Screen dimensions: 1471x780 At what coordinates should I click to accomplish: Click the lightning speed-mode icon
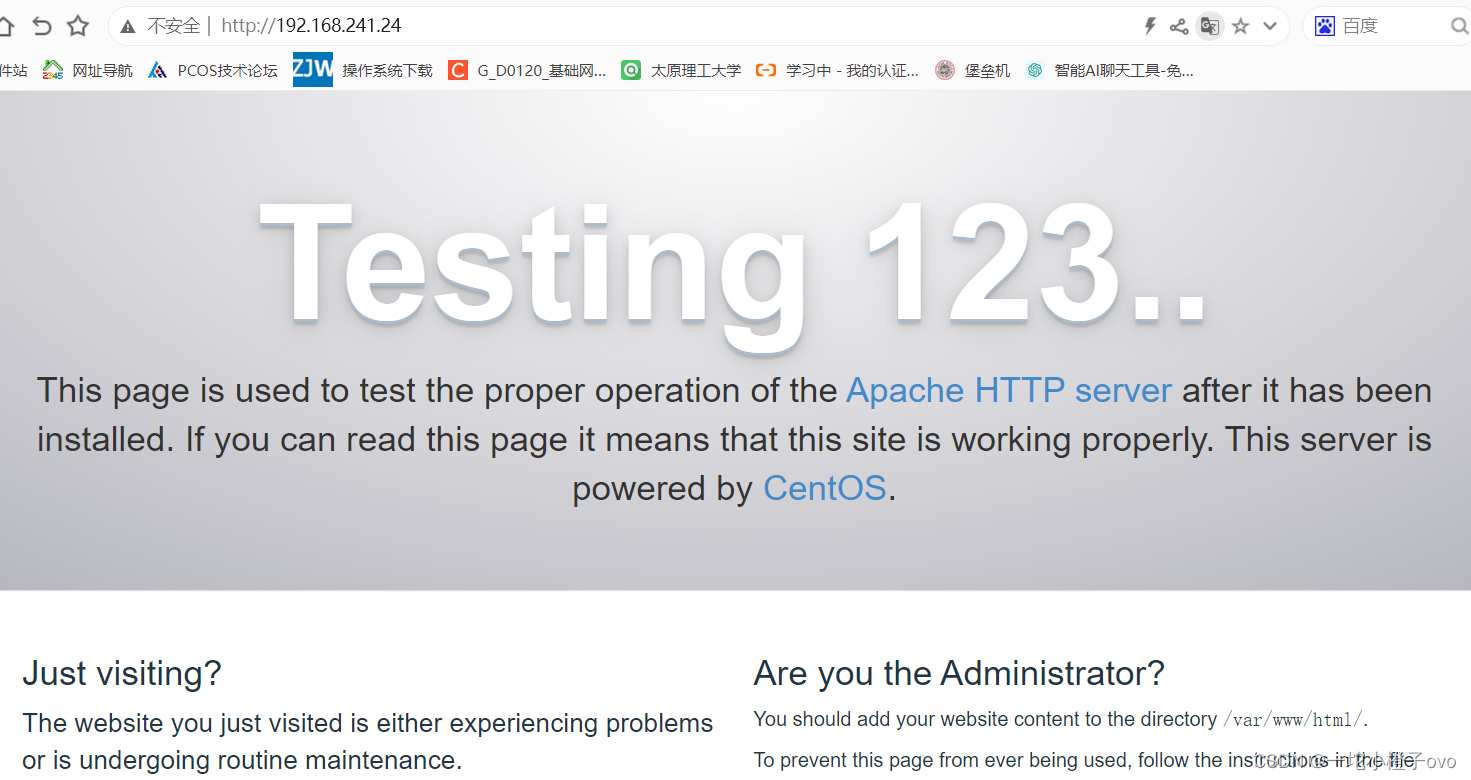click(x=1150, y=26)
